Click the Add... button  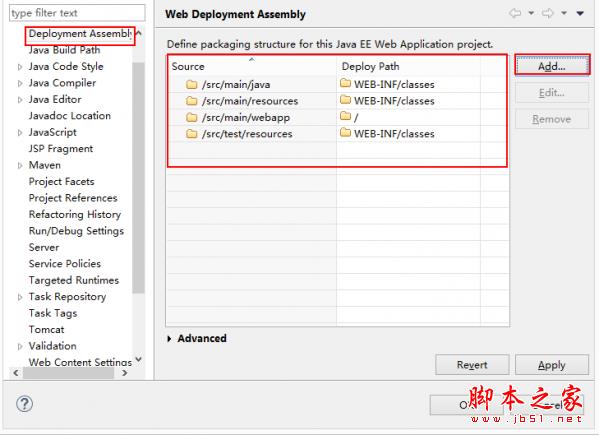[x=552, y=66]
